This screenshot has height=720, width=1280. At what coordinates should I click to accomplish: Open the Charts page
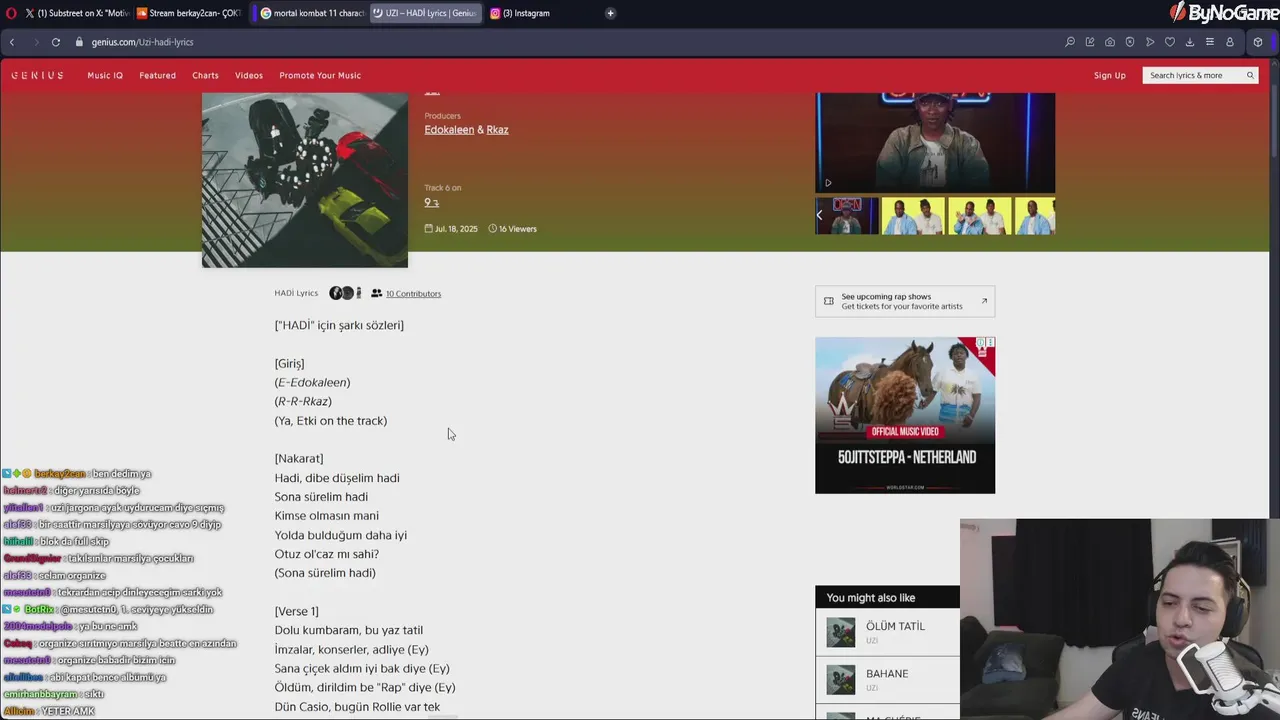coord(205,75)
